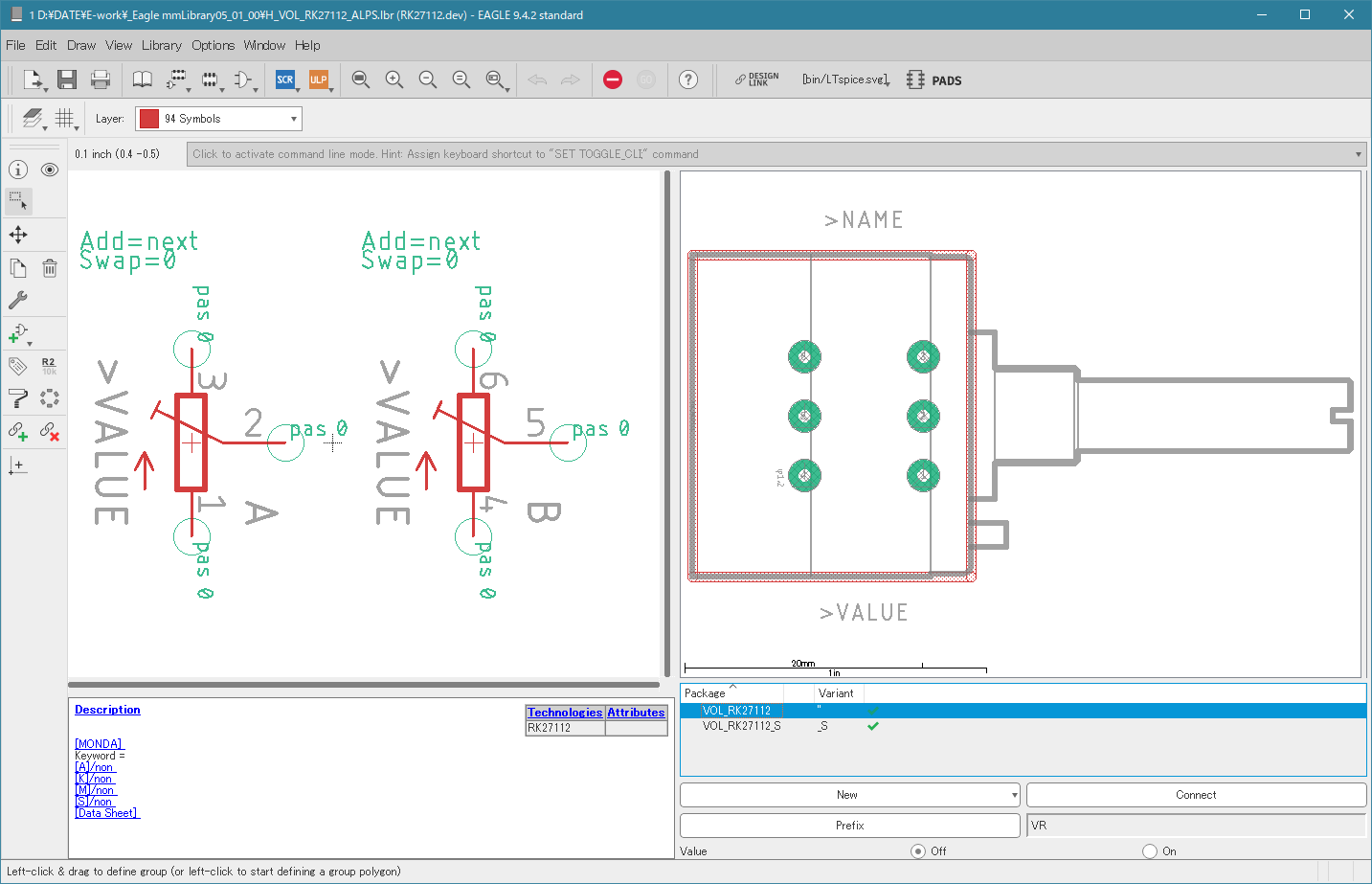Open the Library menu
The height and width of the screenshot is (884, 1372).
161,45
